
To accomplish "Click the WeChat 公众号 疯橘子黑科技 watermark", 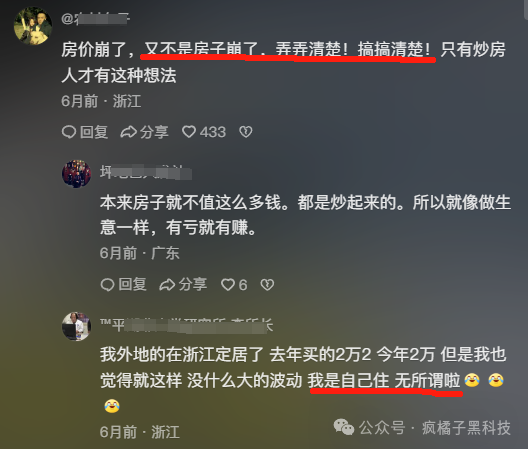I will pos(422,428).
